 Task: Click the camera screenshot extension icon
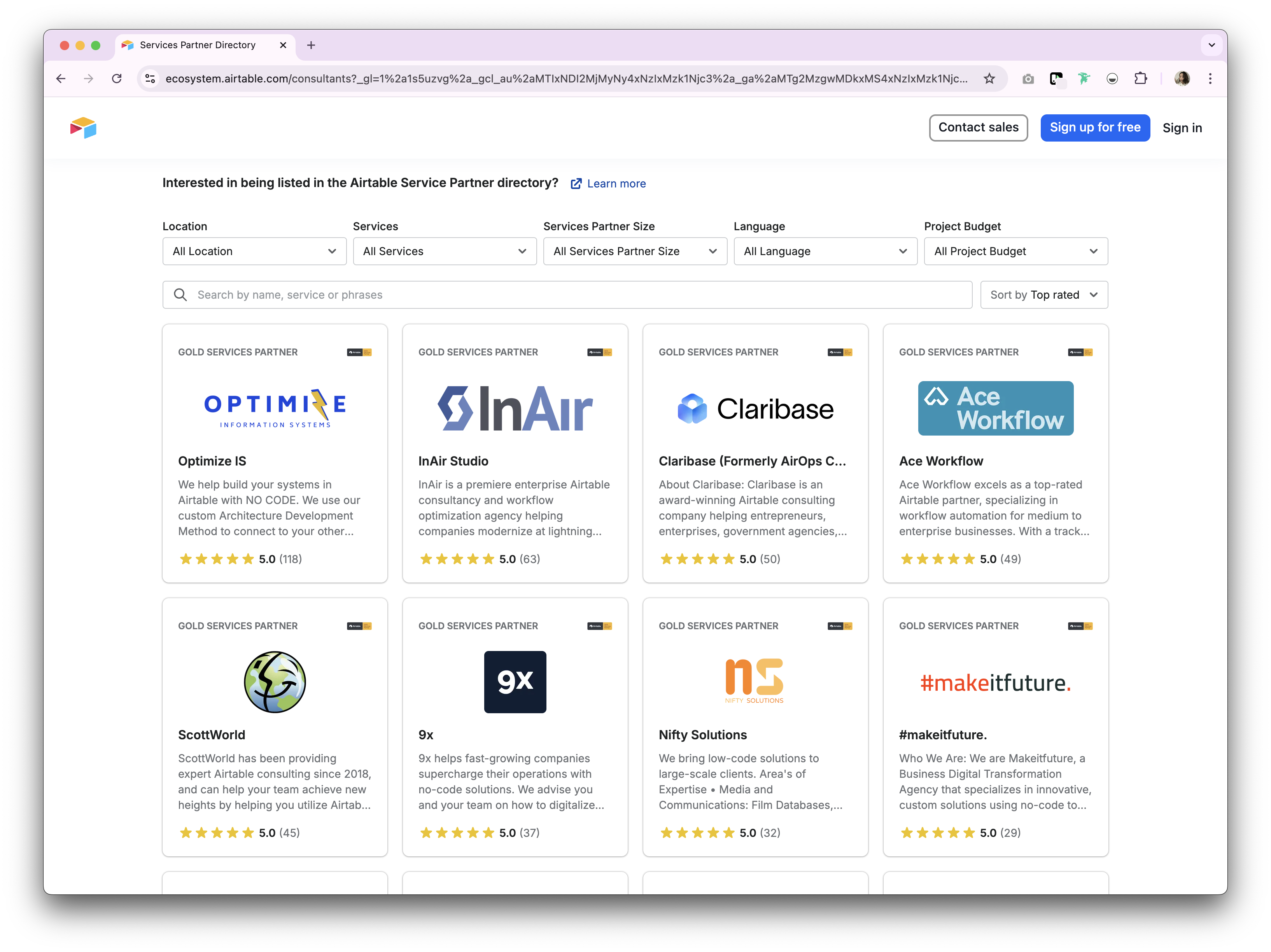pyautogui.click(x=1028, y=79)
